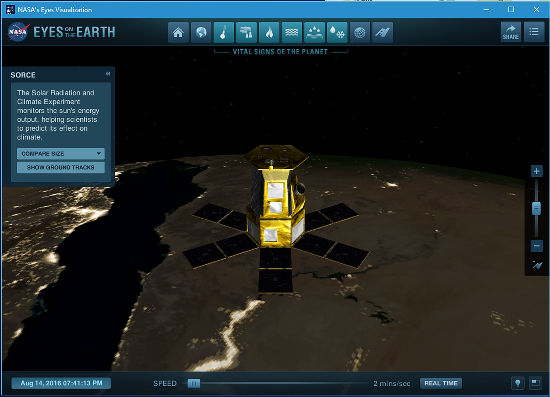Select the carbon dioxide smokestack icon
This screenshot has height=397, width=550.
(247, 33)
